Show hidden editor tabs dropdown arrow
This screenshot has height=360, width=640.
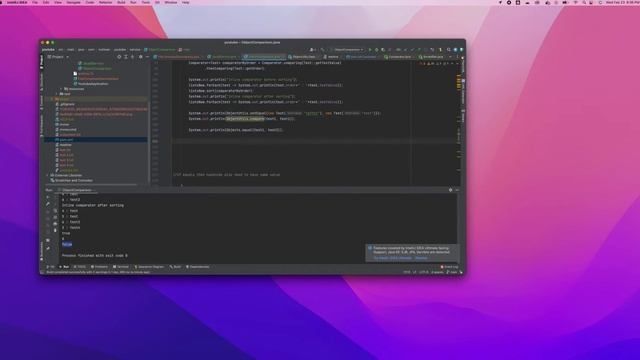[x=450, y=57]
